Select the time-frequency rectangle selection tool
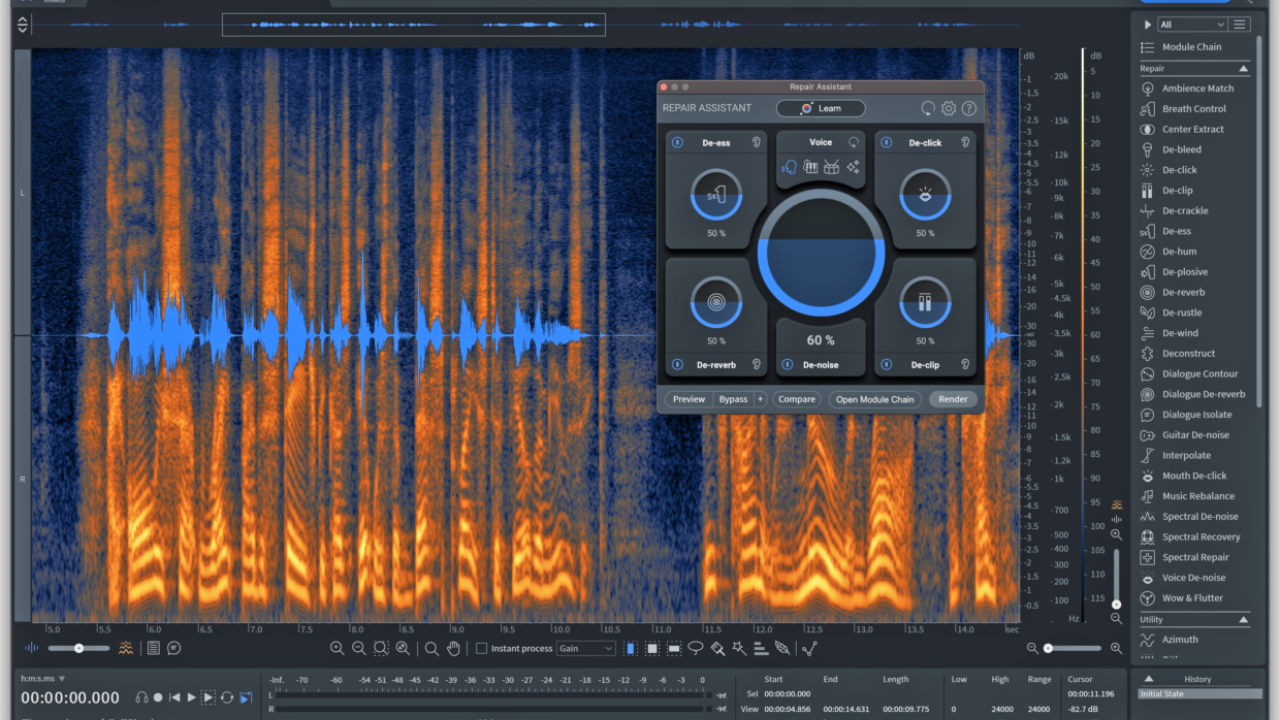The height and width of the screenshot is (720, 1280). [x=652, y=648]
